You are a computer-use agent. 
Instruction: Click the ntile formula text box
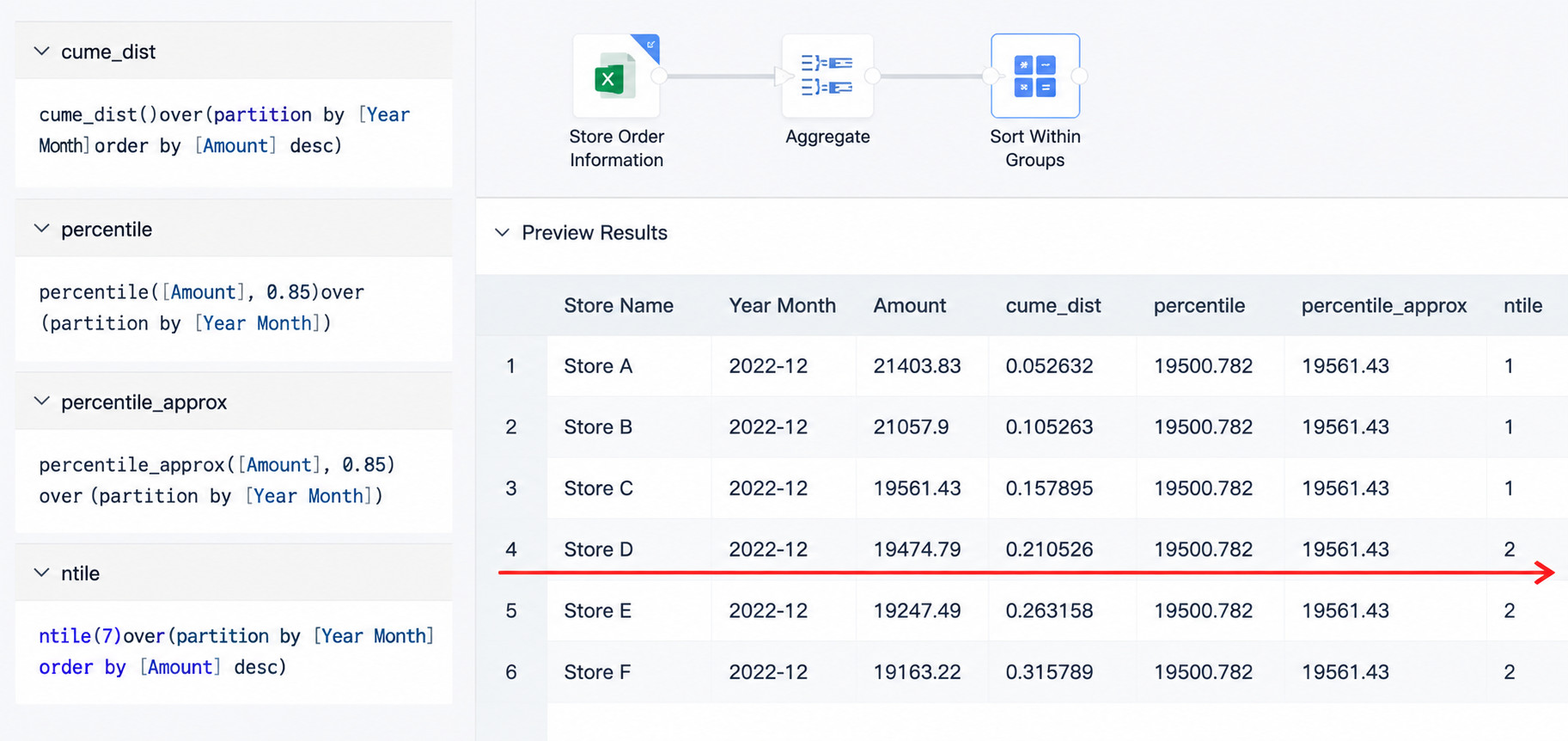(234, 652)
